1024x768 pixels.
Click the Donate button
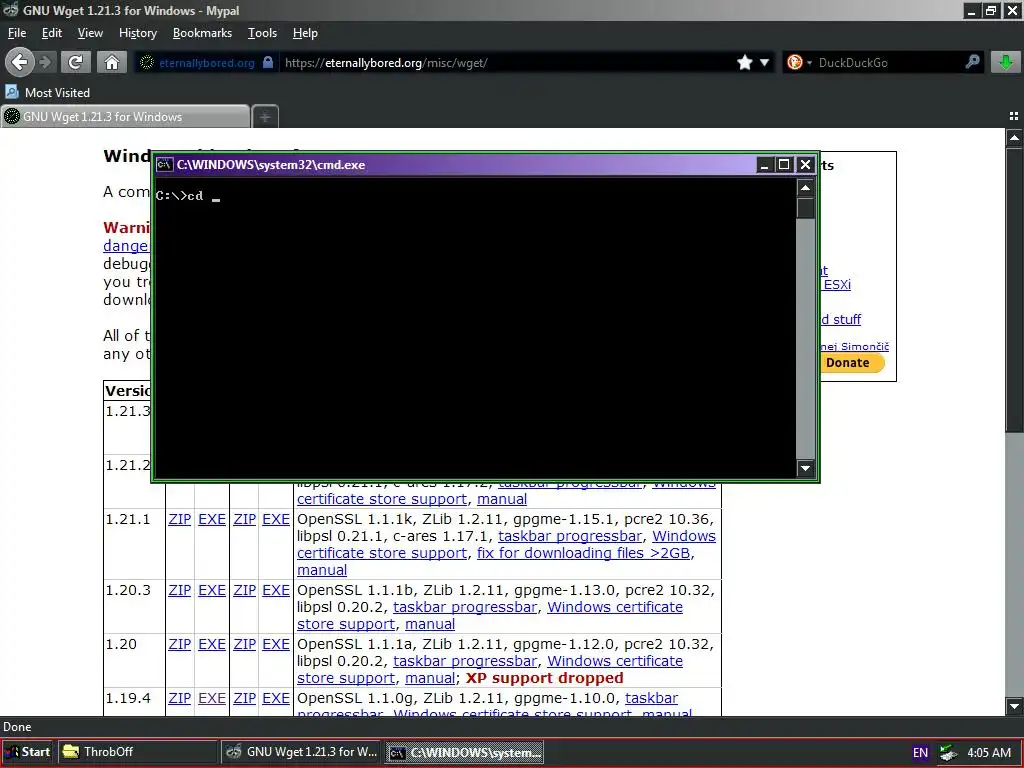coord(852,362)
